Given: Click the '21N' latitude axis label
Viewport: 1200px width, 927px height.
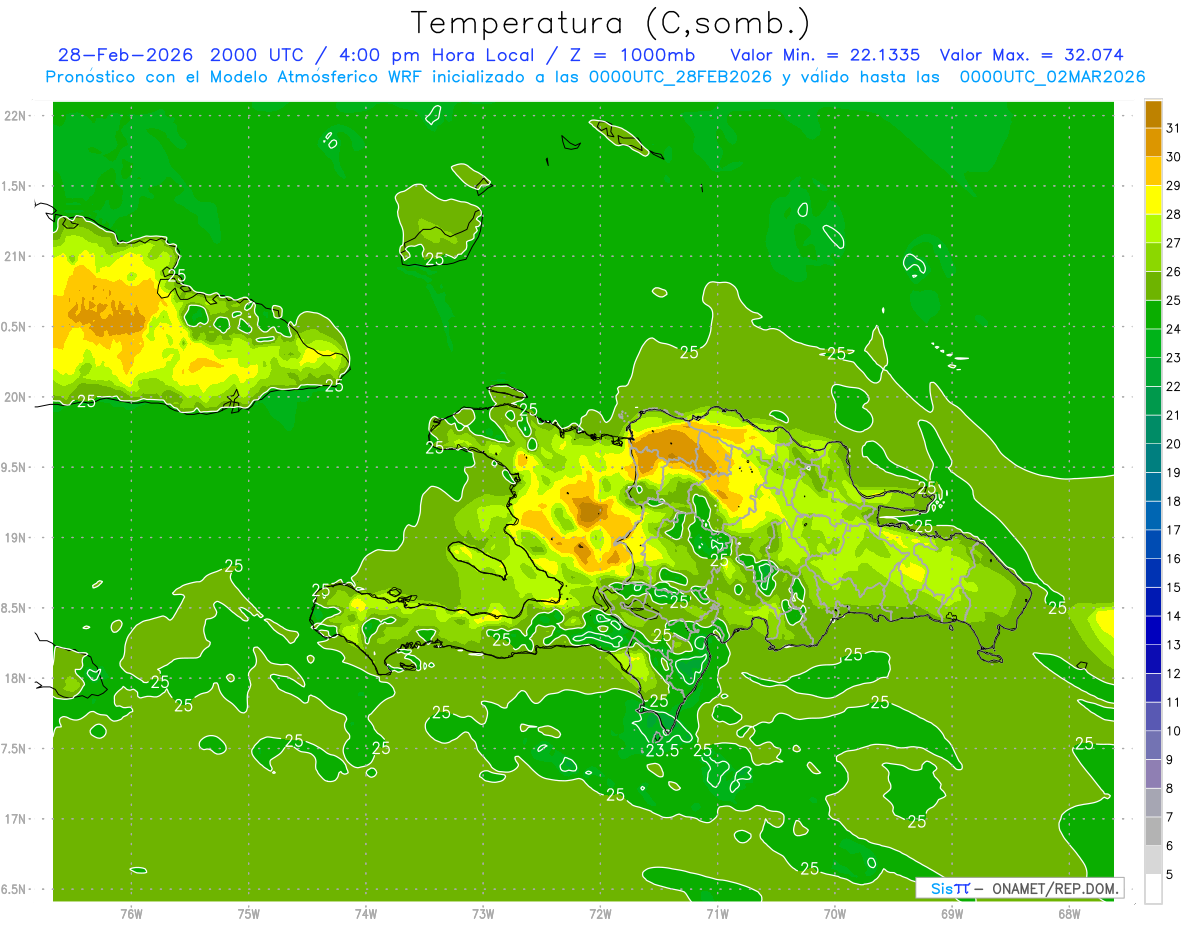Looking at the screenshot, I should click(14, 256).
